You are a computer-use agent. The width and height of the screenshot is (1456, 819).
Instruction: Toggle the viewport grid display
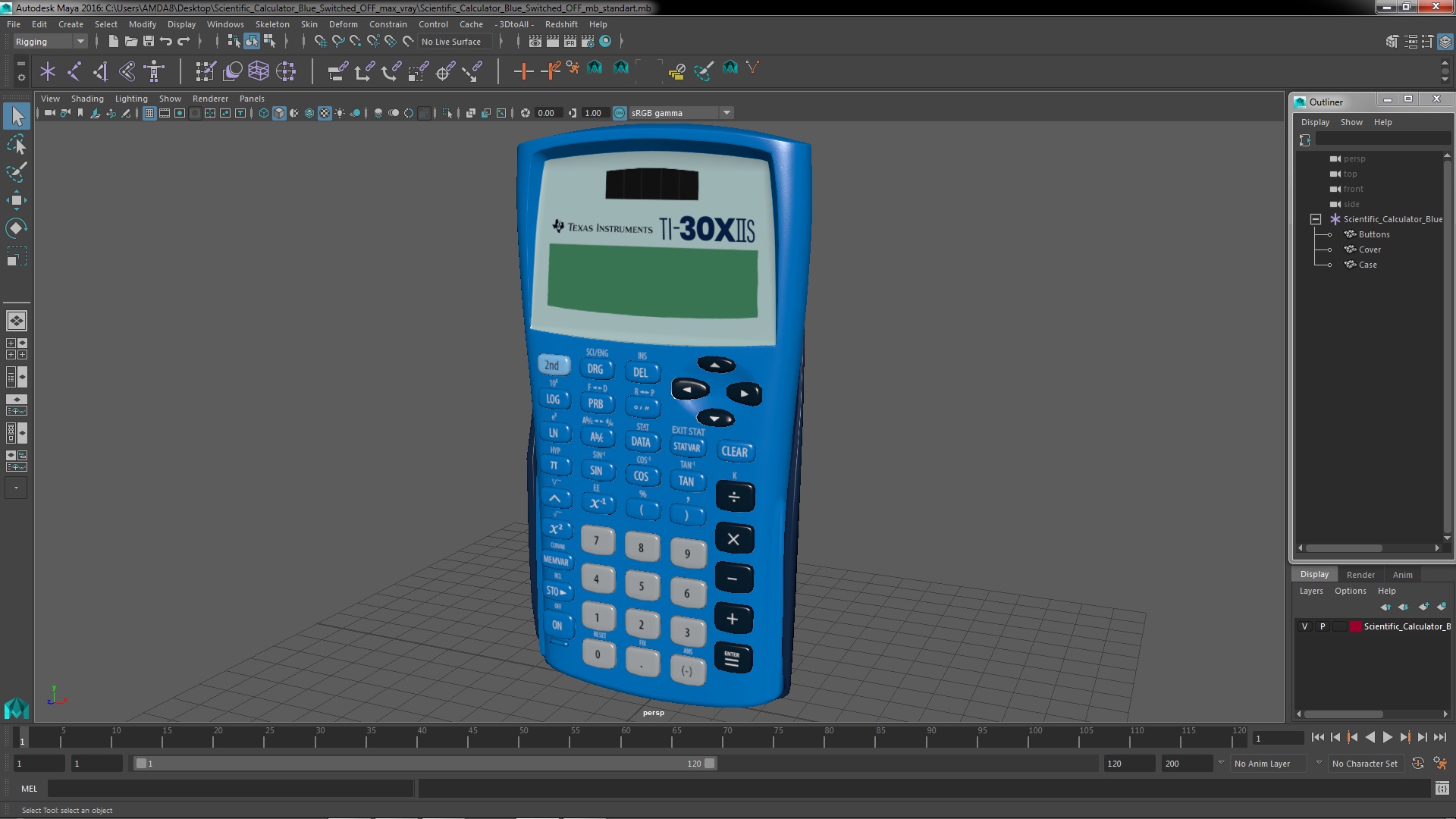(x=149, y=113)
